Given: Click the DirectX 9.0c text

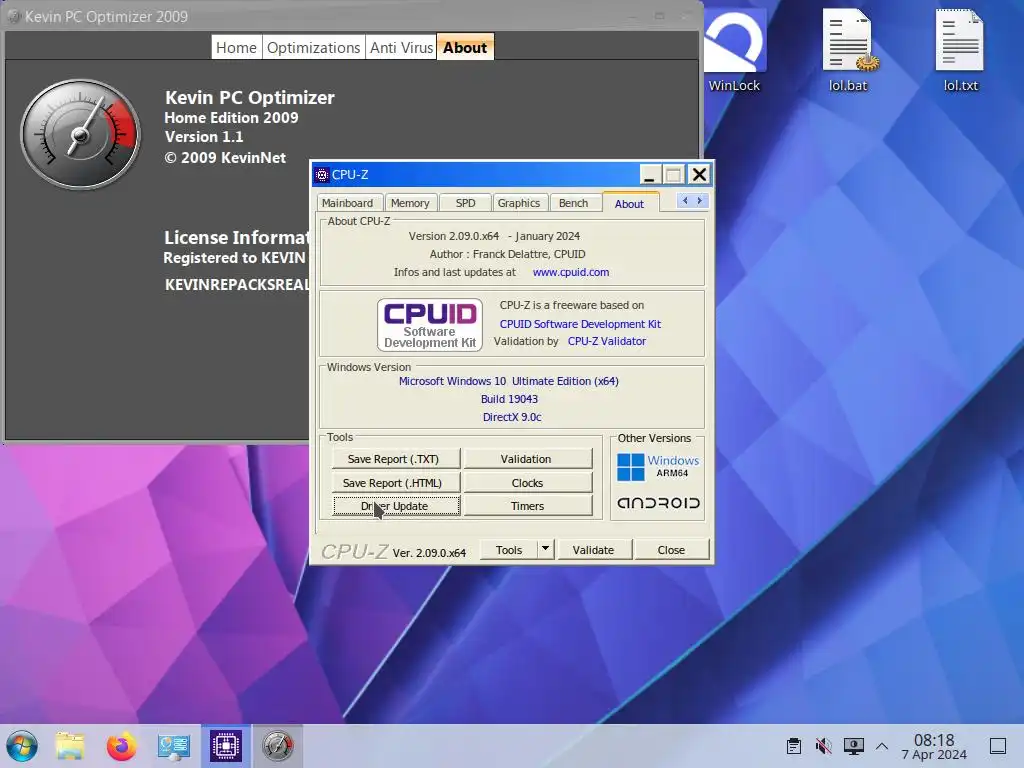Looking at the screenshot, I should [x=512, y=417].
